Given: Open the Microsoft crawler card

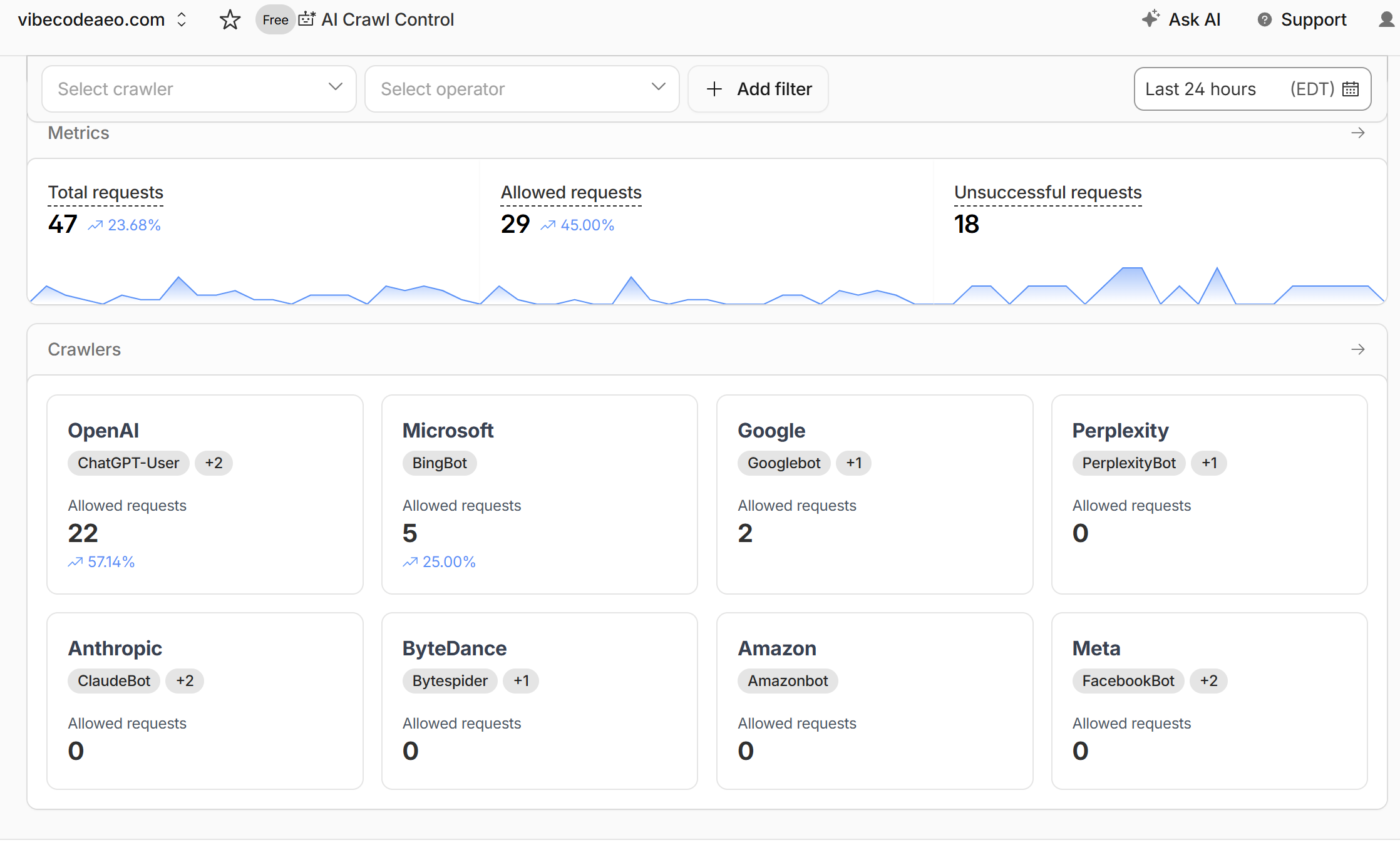Looking at the screenshot, I should (540, 494).
